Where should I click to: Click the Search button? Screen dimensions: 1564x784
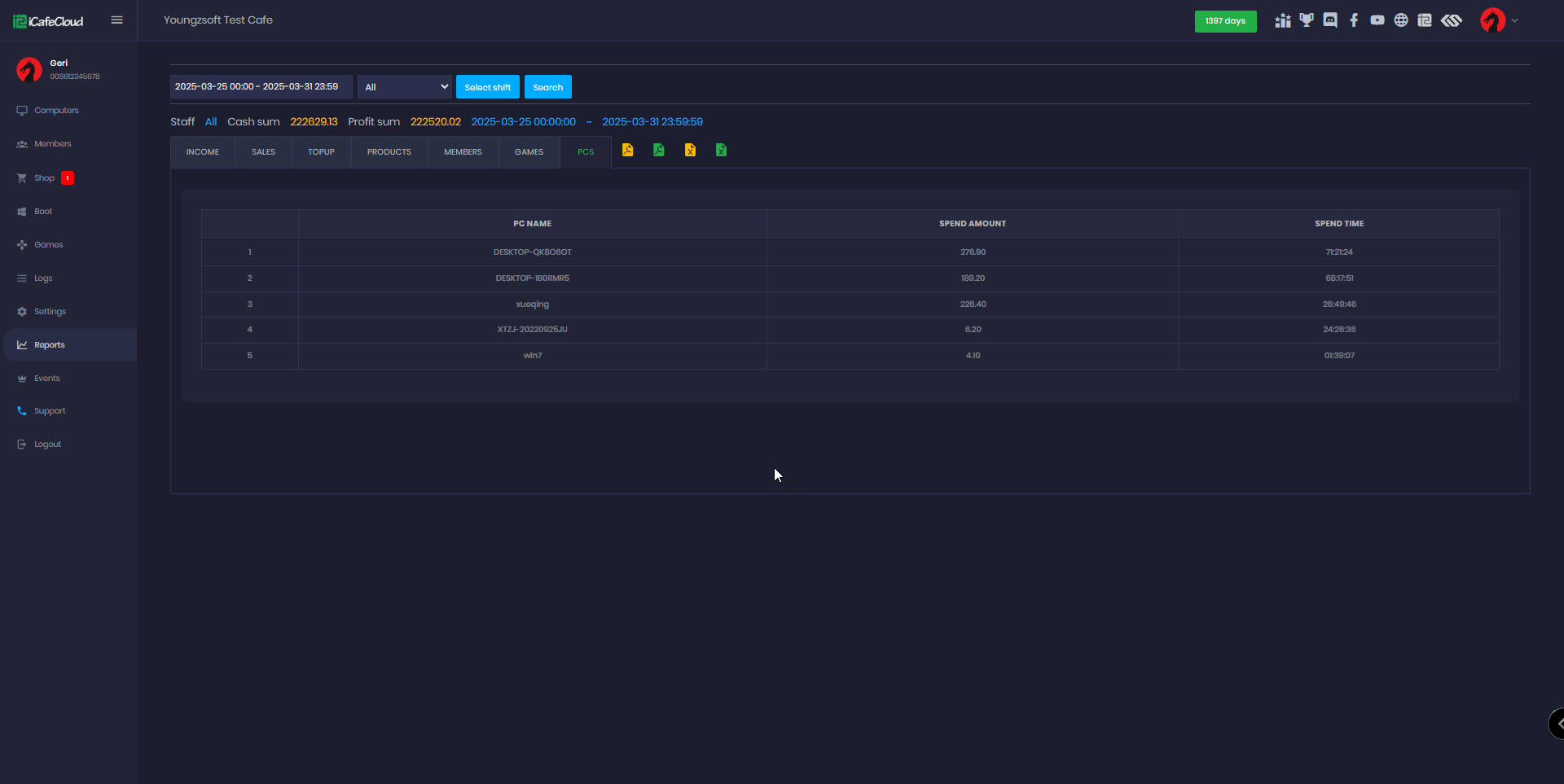(547, 87)
